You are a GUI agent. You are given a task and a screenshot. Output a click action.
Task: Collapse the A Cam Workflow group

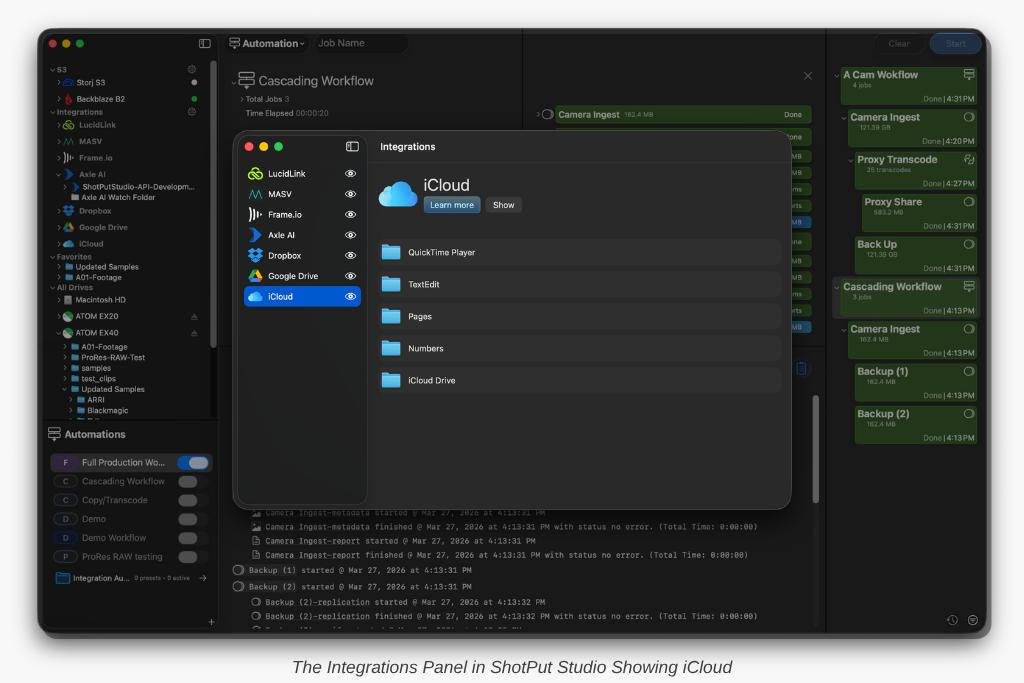[x=837, y=75]
